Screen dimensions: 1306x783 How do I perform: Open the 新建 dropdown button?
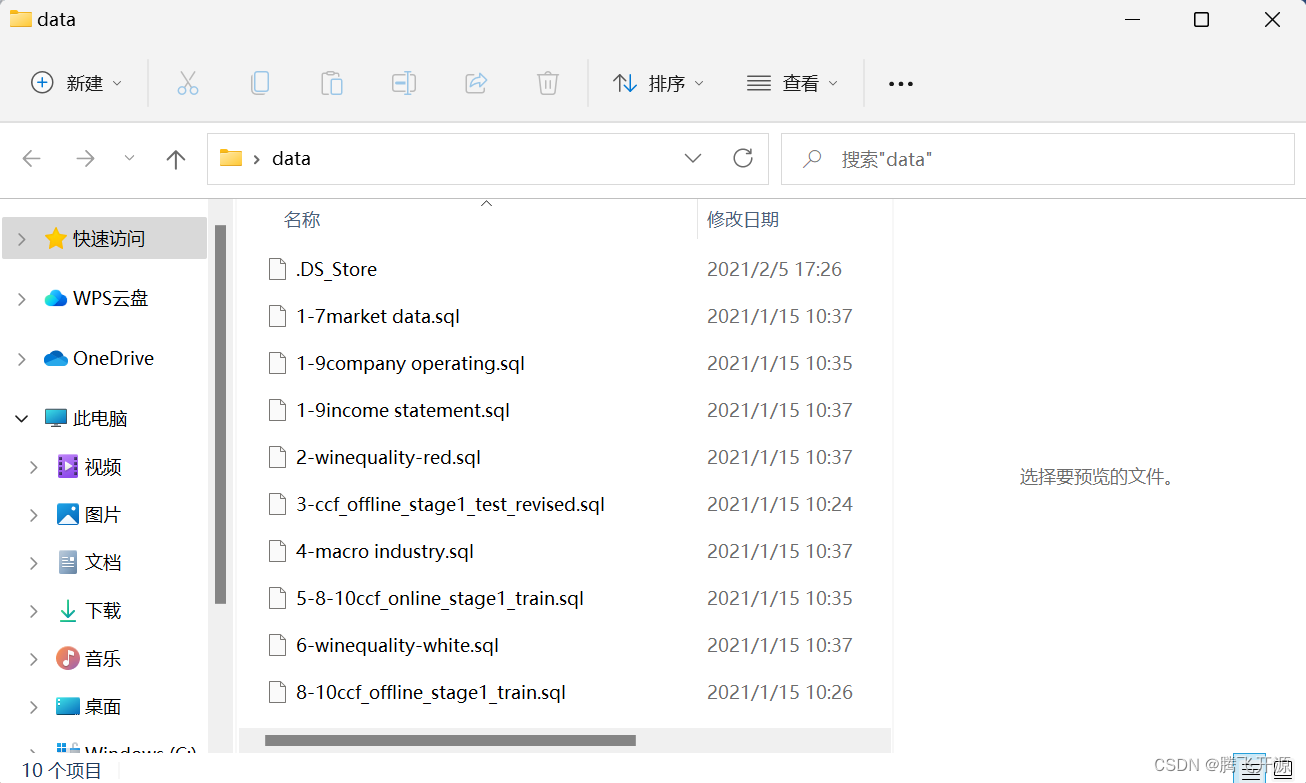pos(77,83)
